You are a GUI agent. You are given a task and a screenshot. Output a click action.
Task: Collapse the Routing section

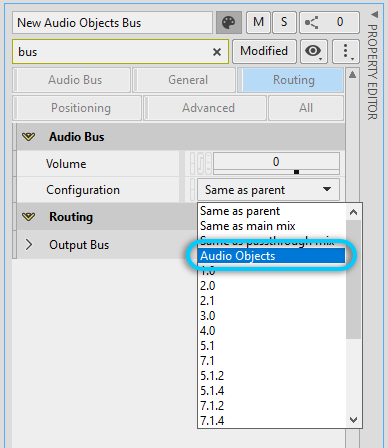tap(28, 217)
